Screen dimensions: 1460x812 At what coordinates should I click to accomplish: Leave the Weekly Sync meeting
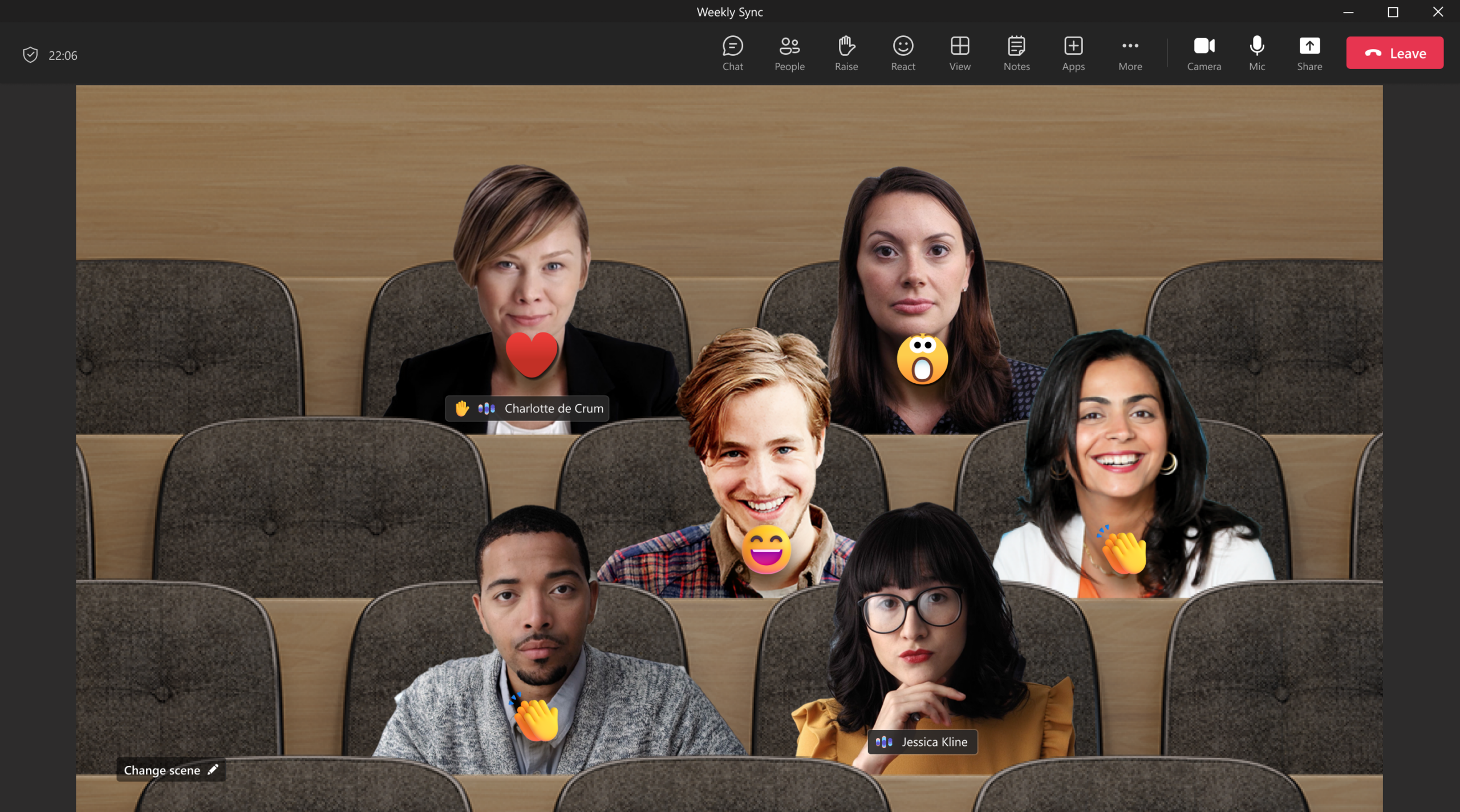[1394, 53]
